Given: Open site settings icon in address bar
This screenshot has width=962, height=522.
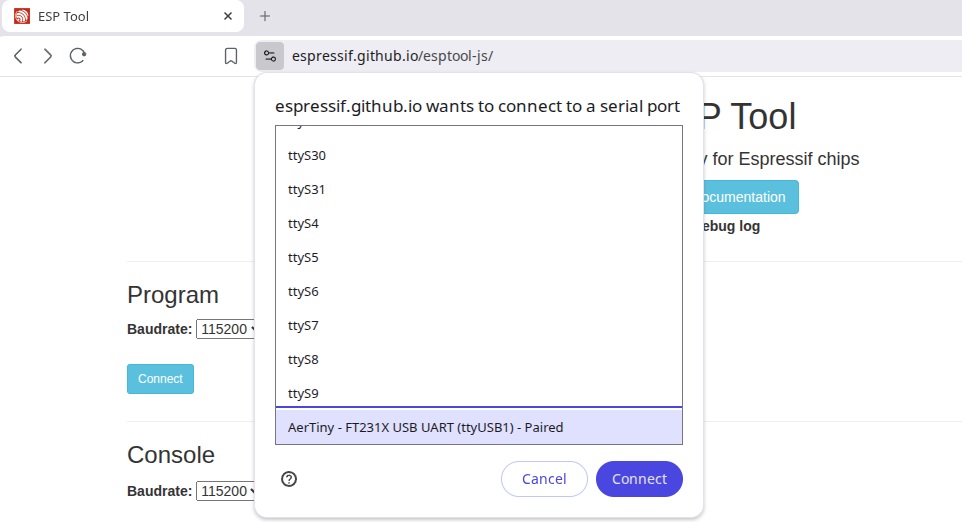Looking at the screenshot, I should (269, 56).
